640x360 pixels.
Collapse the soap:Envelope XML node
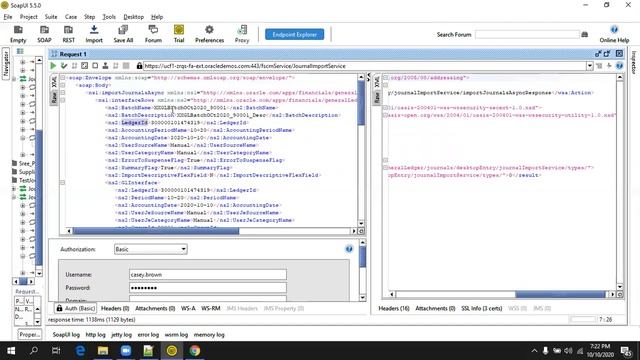click(x=63, y=78)
